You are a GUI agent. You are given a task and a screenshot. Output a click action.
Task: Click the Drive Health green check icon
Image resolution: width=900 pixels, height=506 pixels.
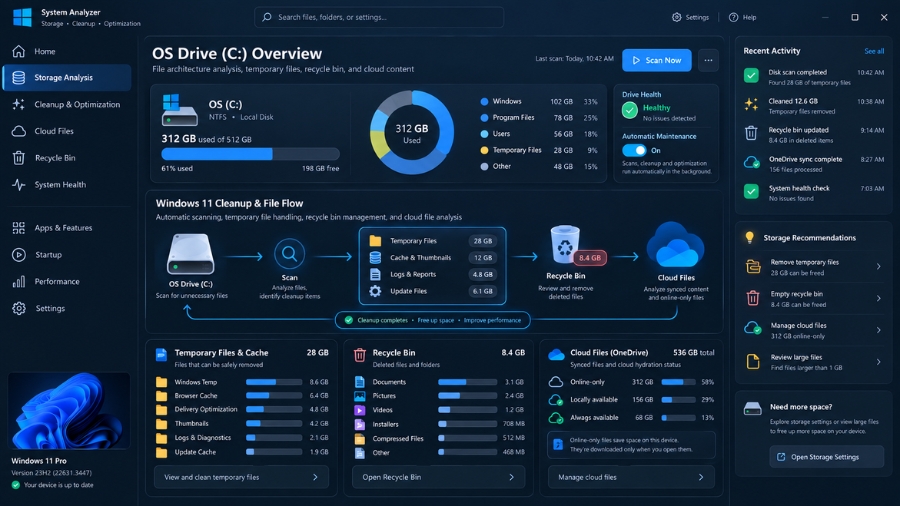630,110
